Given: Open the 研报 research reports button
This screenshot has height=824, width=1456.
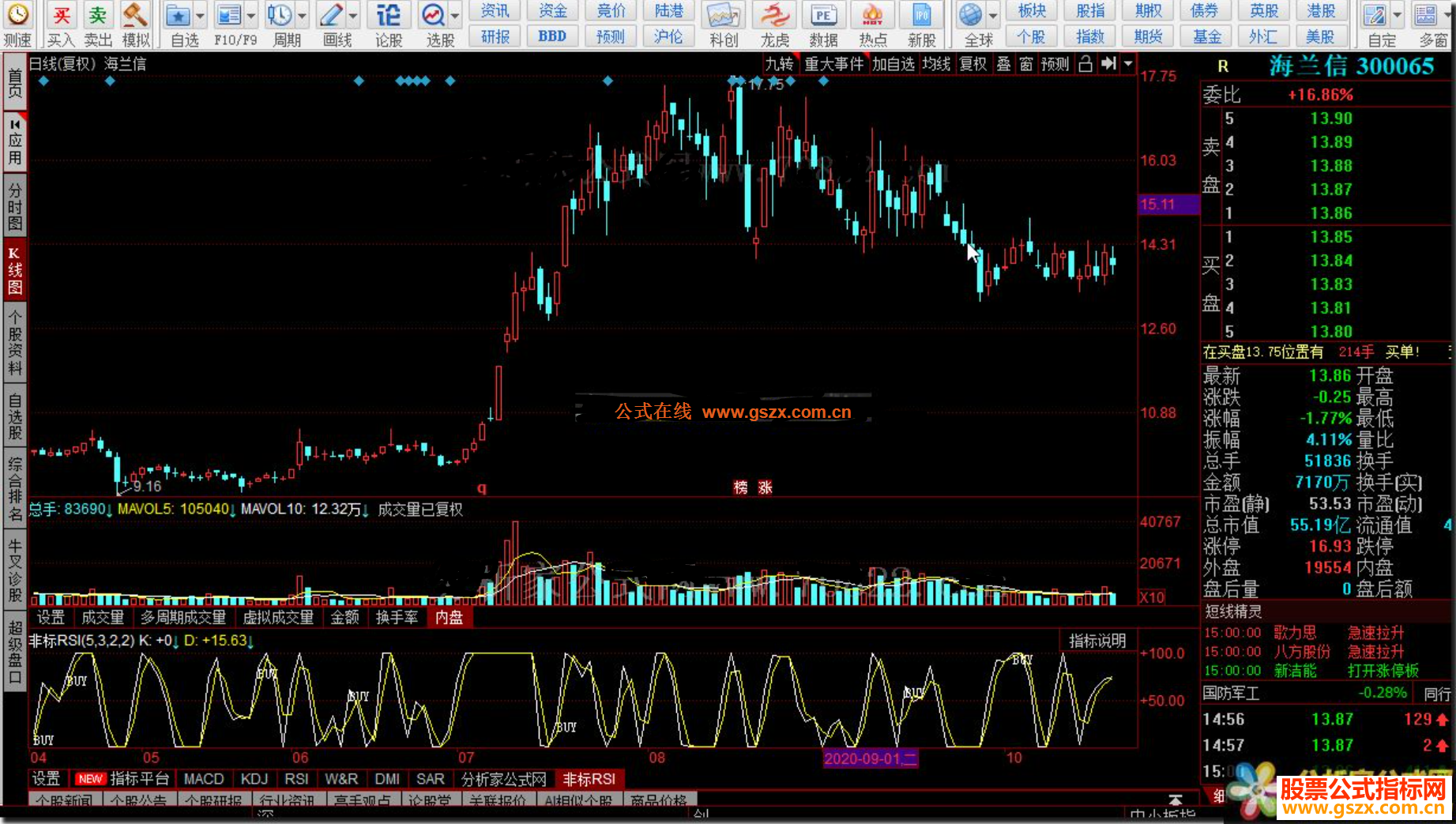Looking at the screenshot, I should click(495, 36).
